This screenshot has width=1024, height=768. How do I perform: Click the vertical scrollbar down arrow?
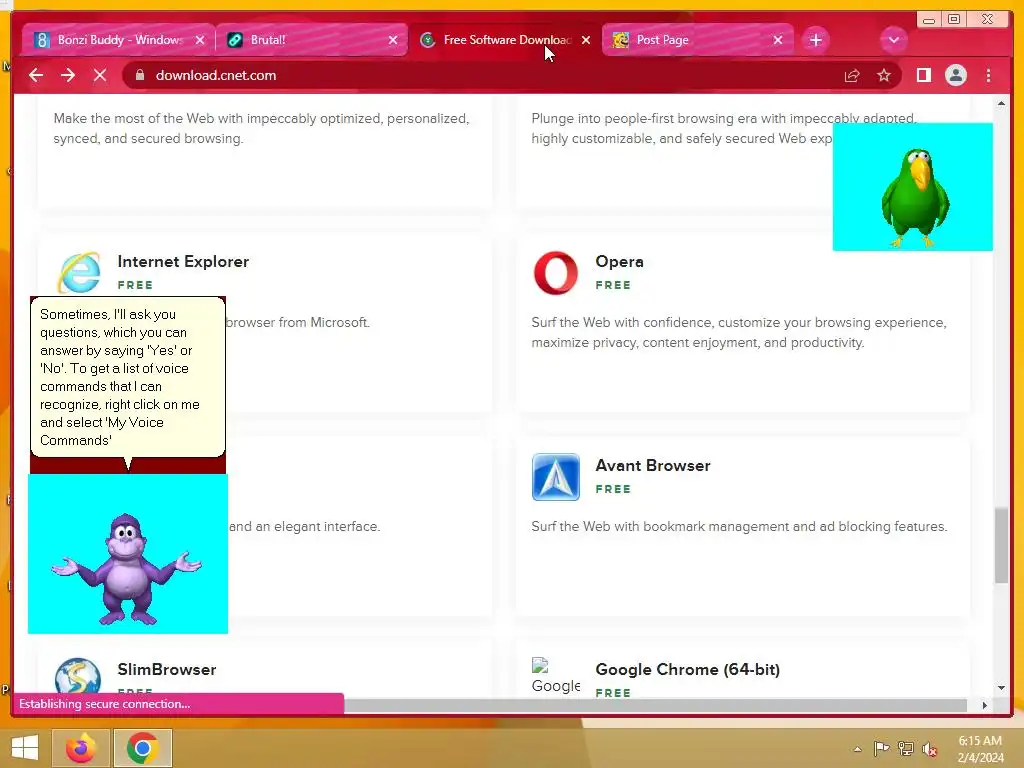1001,688
